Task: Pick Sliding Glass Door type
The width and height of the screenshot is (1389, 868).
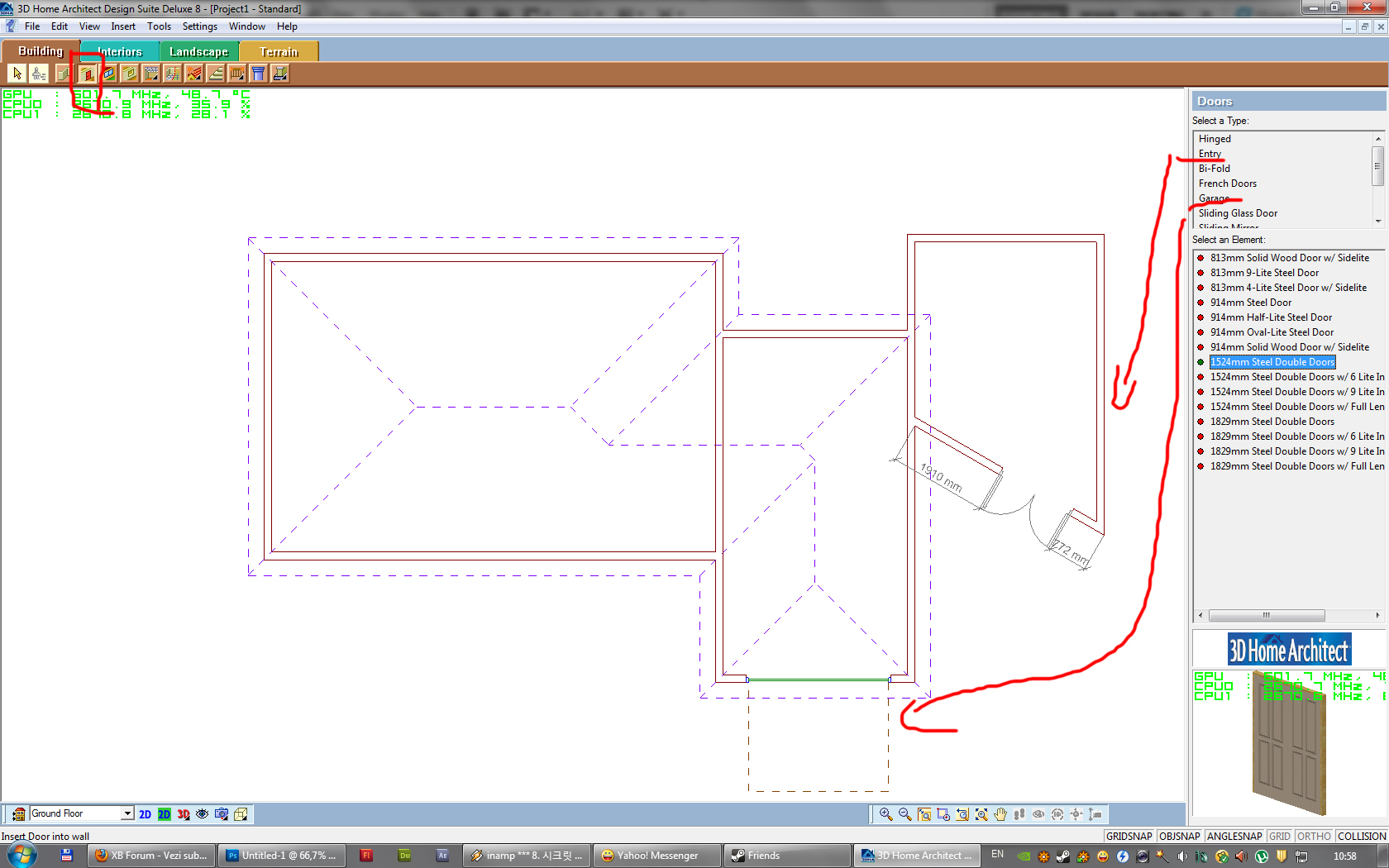Action: (1238, 213)
